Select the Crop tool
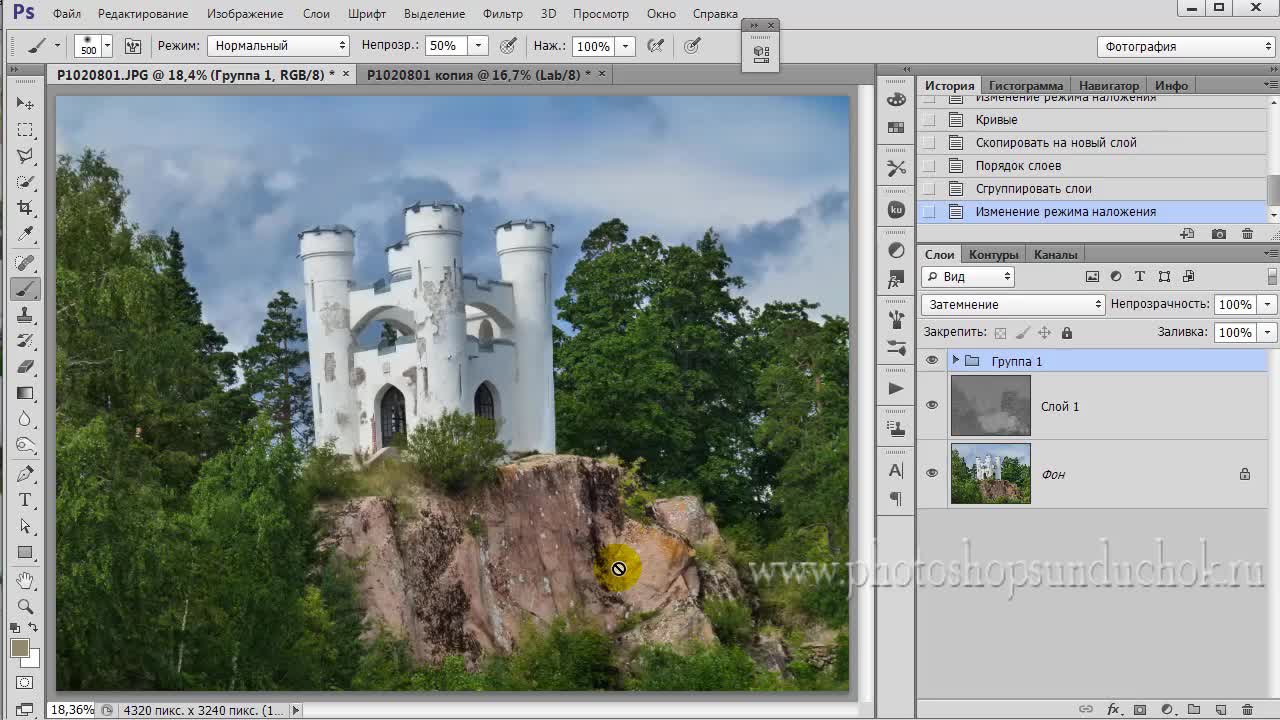The height and width of the screenshot is (720, 1280). point(25,208)
